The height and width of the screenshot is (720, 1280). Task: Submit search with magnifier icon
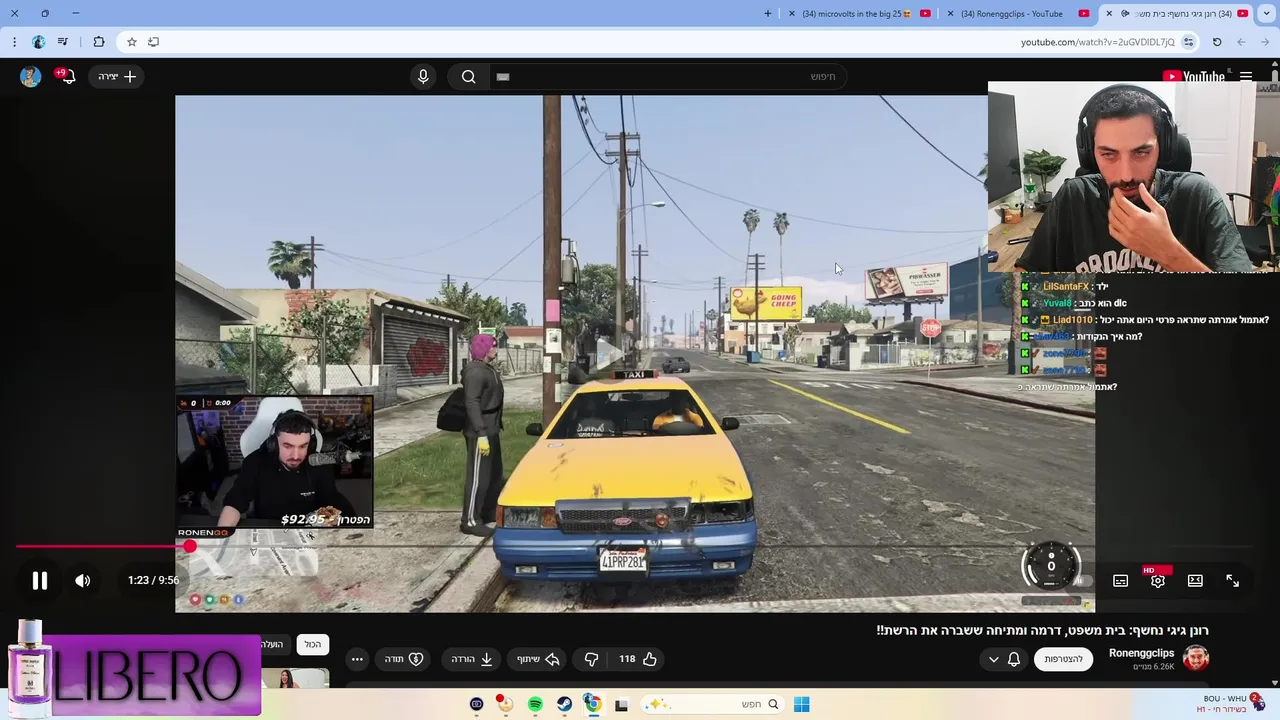point(468,77)
